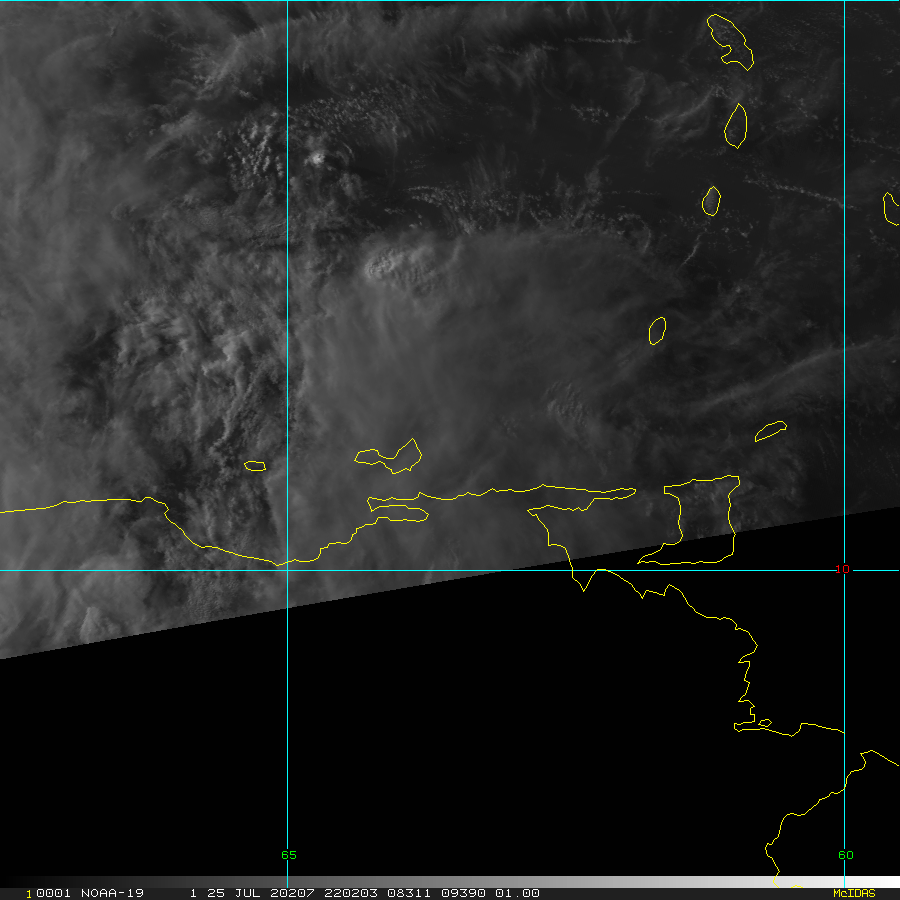Click the value 09390 in footer
Screen dimensions: 900x900
463,893
